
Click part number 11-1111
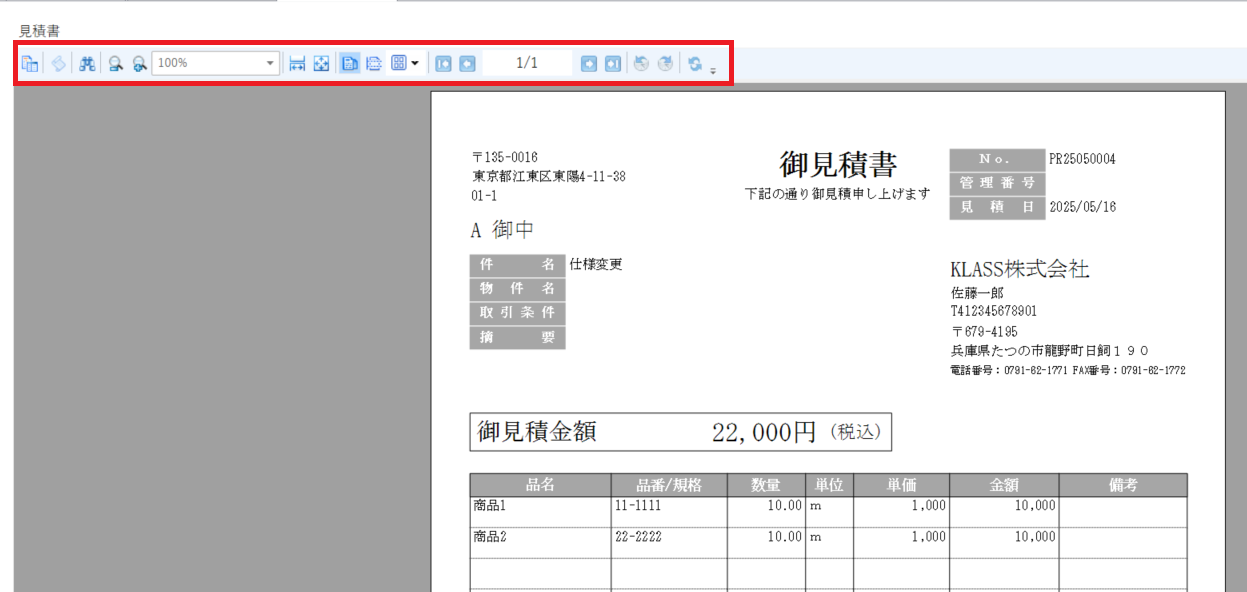tap(638, 506)
